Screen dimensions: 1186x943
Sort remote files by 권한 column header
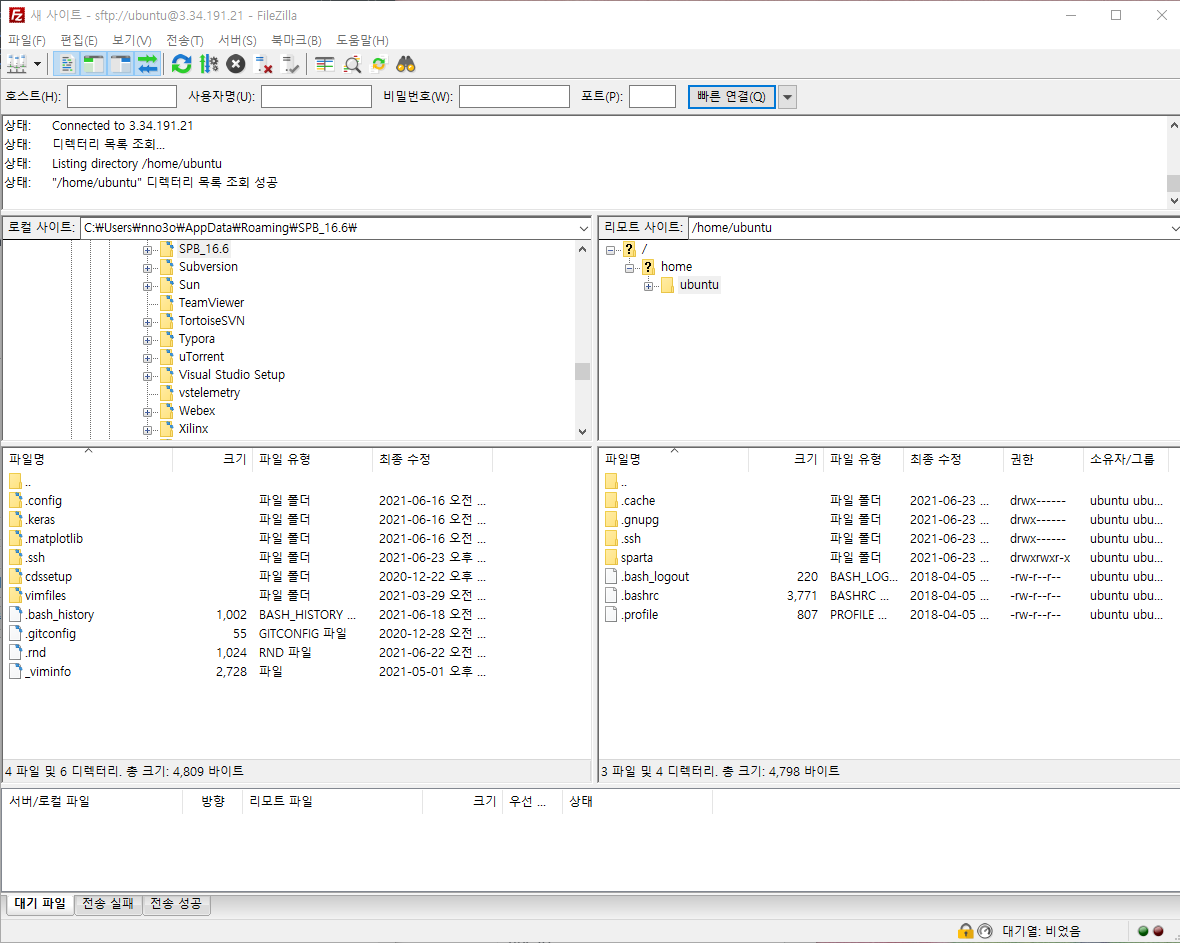(1044, 459)
